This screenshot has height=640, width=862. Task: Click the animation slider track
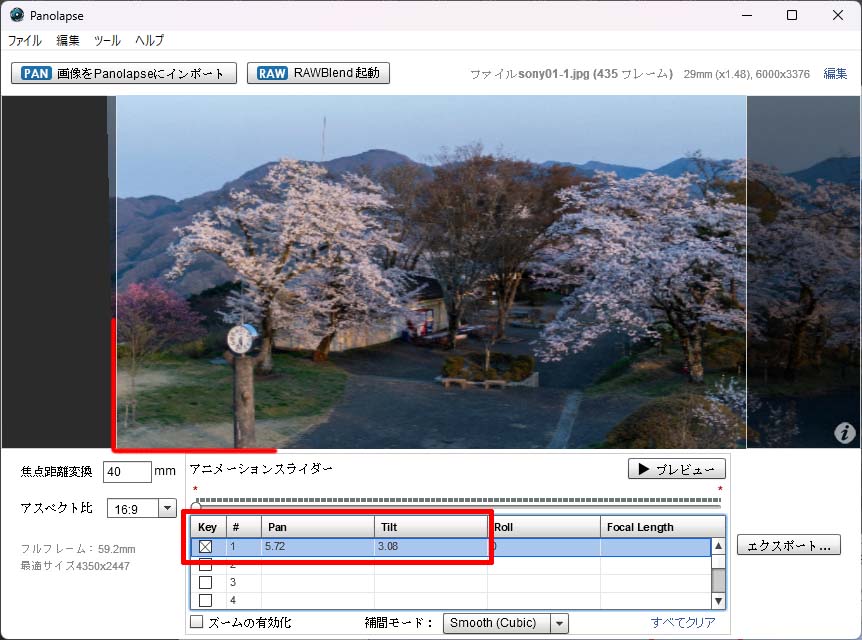click(x=457, y=501)
